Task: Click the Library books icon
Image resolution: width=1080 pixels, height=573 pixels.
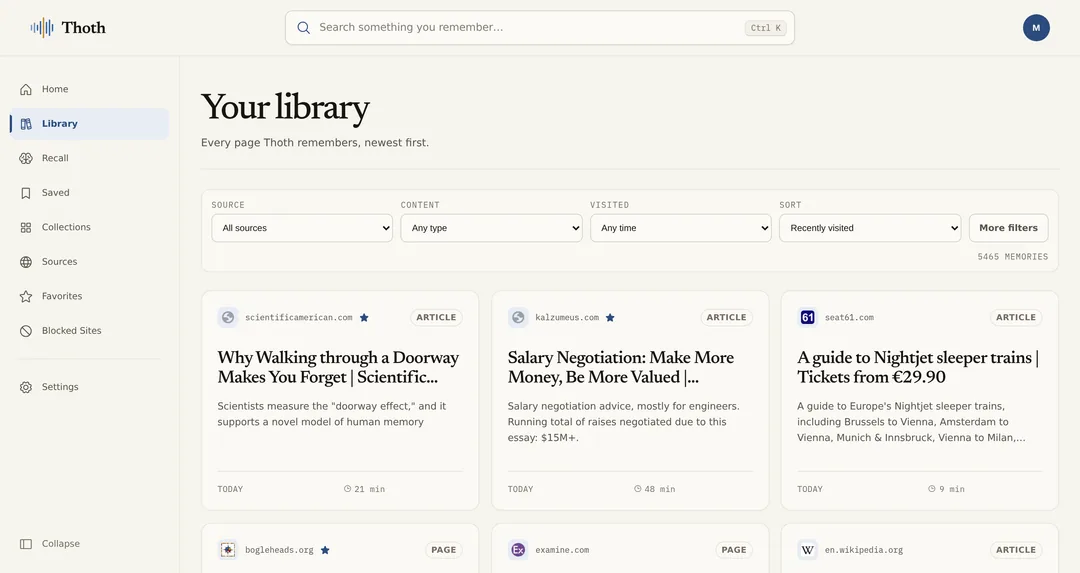Action: coord(26,124)
